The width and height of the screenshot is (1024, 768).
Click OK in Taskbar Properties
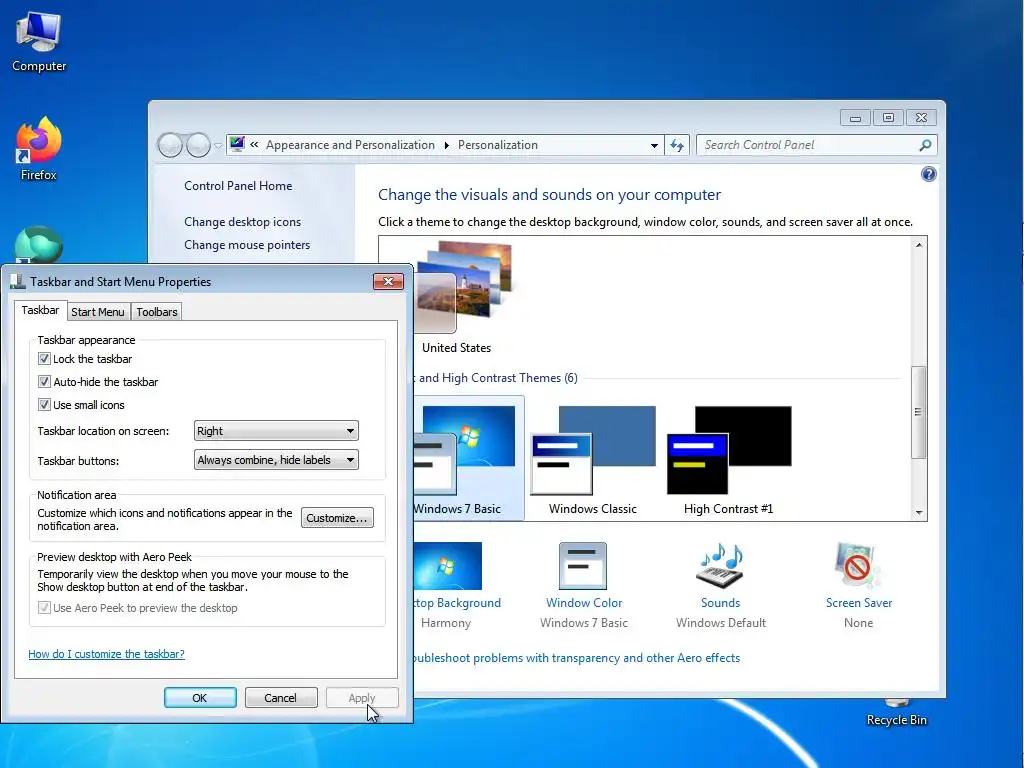[200, 697]
